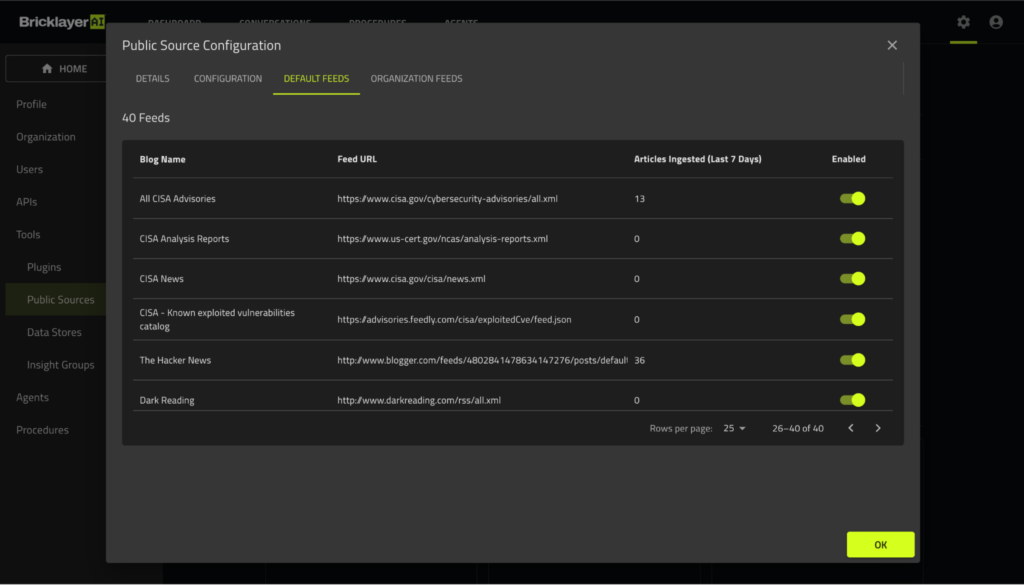
Task: Click the All CISA Advisories feed URL
Action: click(x=447, y=199)
